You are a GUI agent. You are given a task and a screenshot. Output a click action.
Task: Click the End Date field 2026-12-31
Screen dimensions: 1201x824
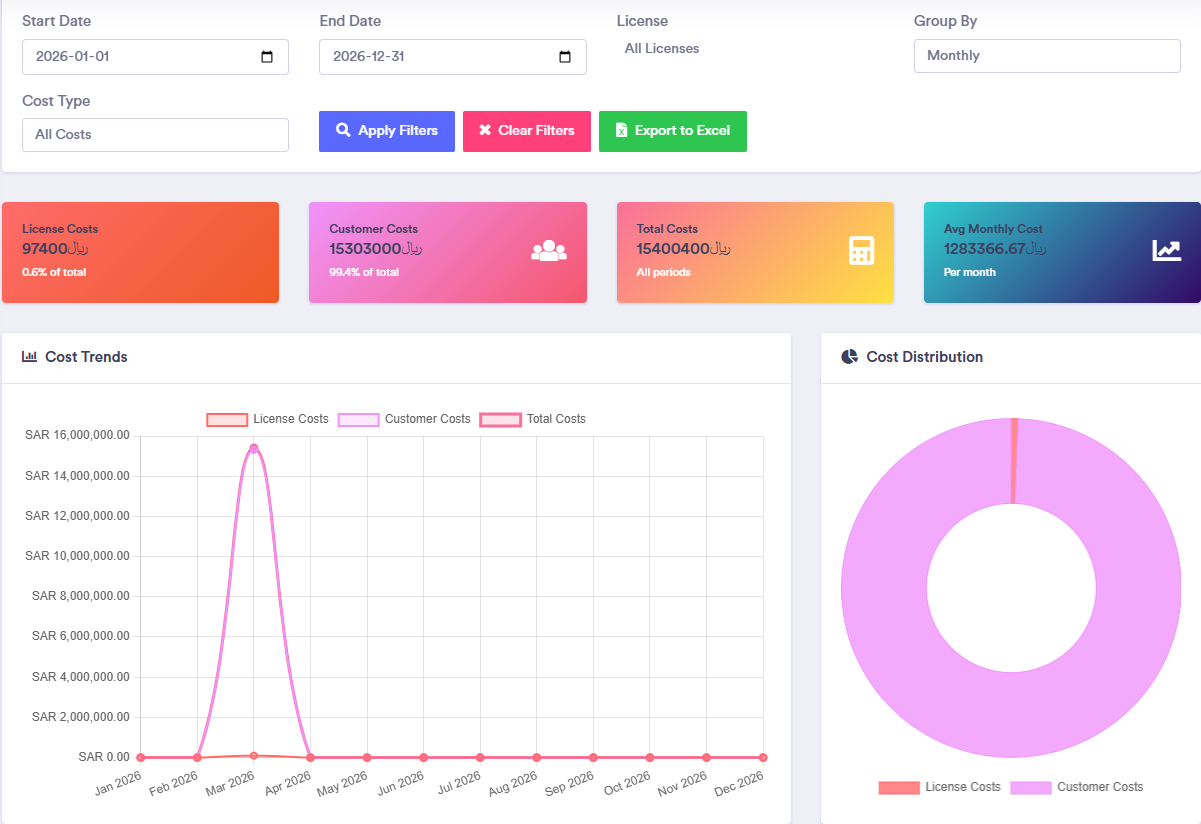(453, 57)
